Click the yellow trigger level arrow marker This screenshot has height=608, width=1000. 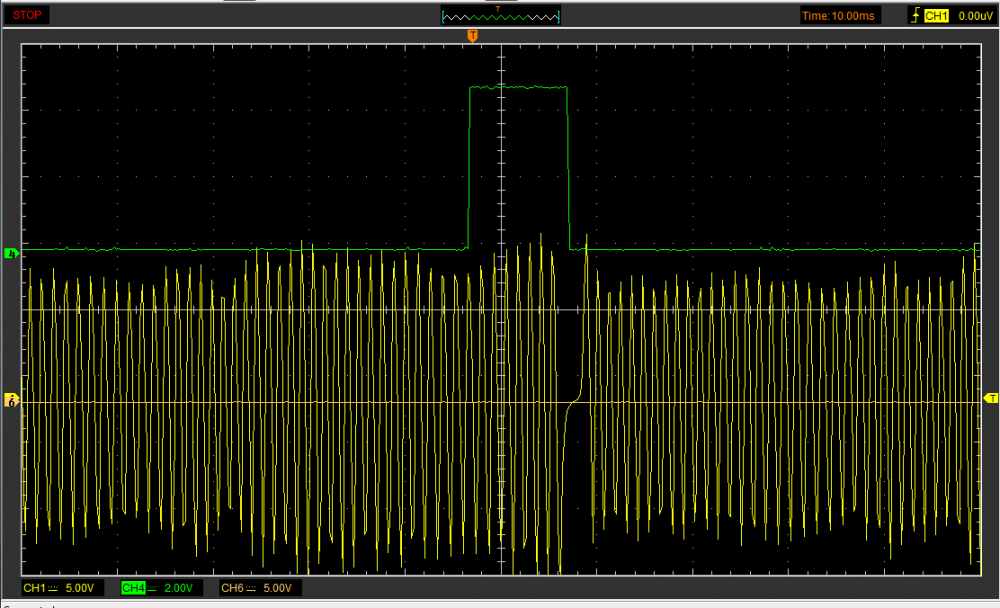990,398
